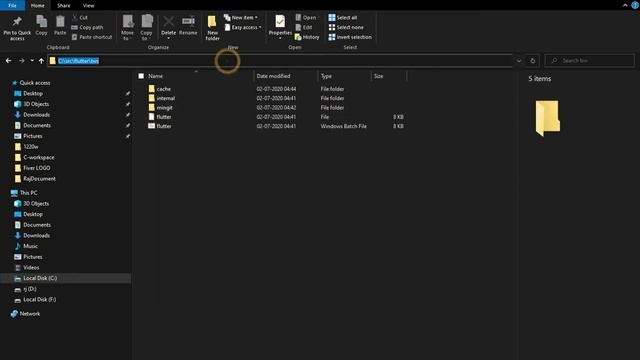
Task: Open recent locations dropdown arrow
Action: click(x=32, y=61)
